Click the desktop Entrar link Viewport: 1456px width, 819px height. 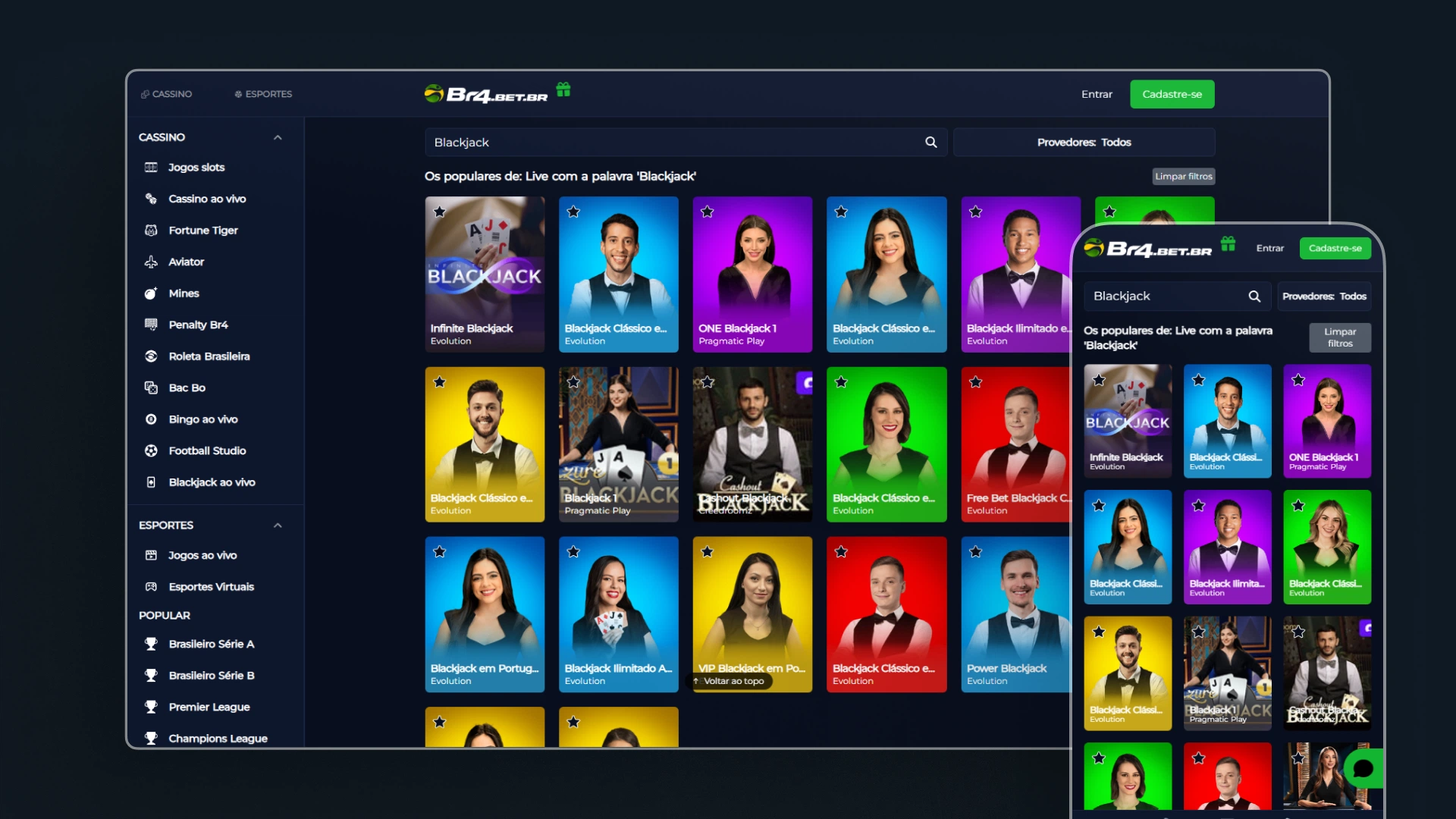[x=1097, y=94]
